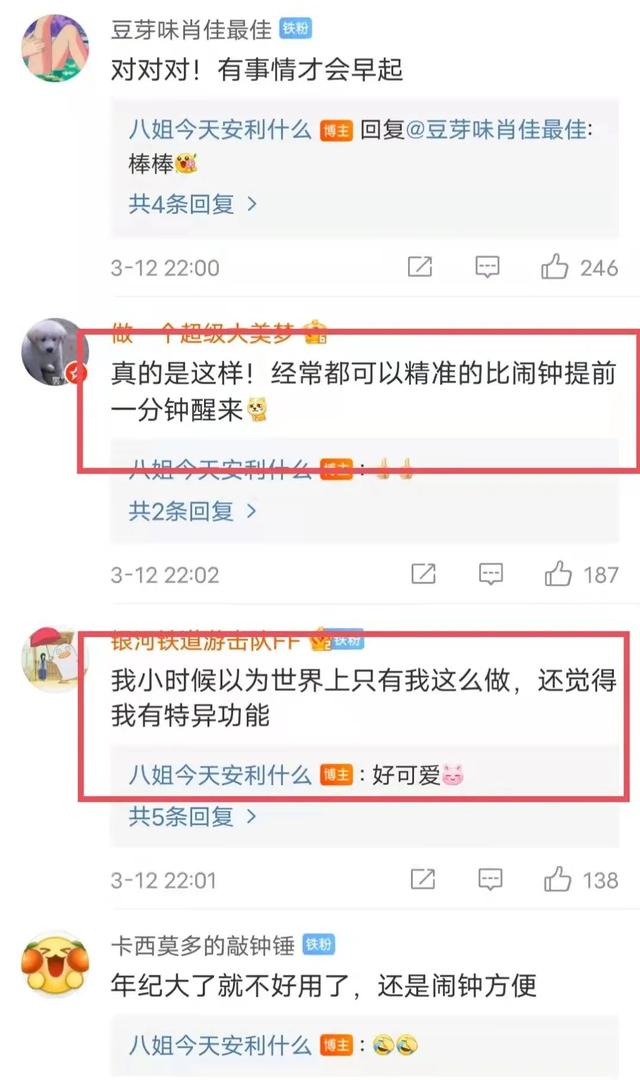This screenshot has height=1080, width=640.
Task: View laughing emoji avatar of 卡西莫多的敲钟锤
Action: coord(54,962)
